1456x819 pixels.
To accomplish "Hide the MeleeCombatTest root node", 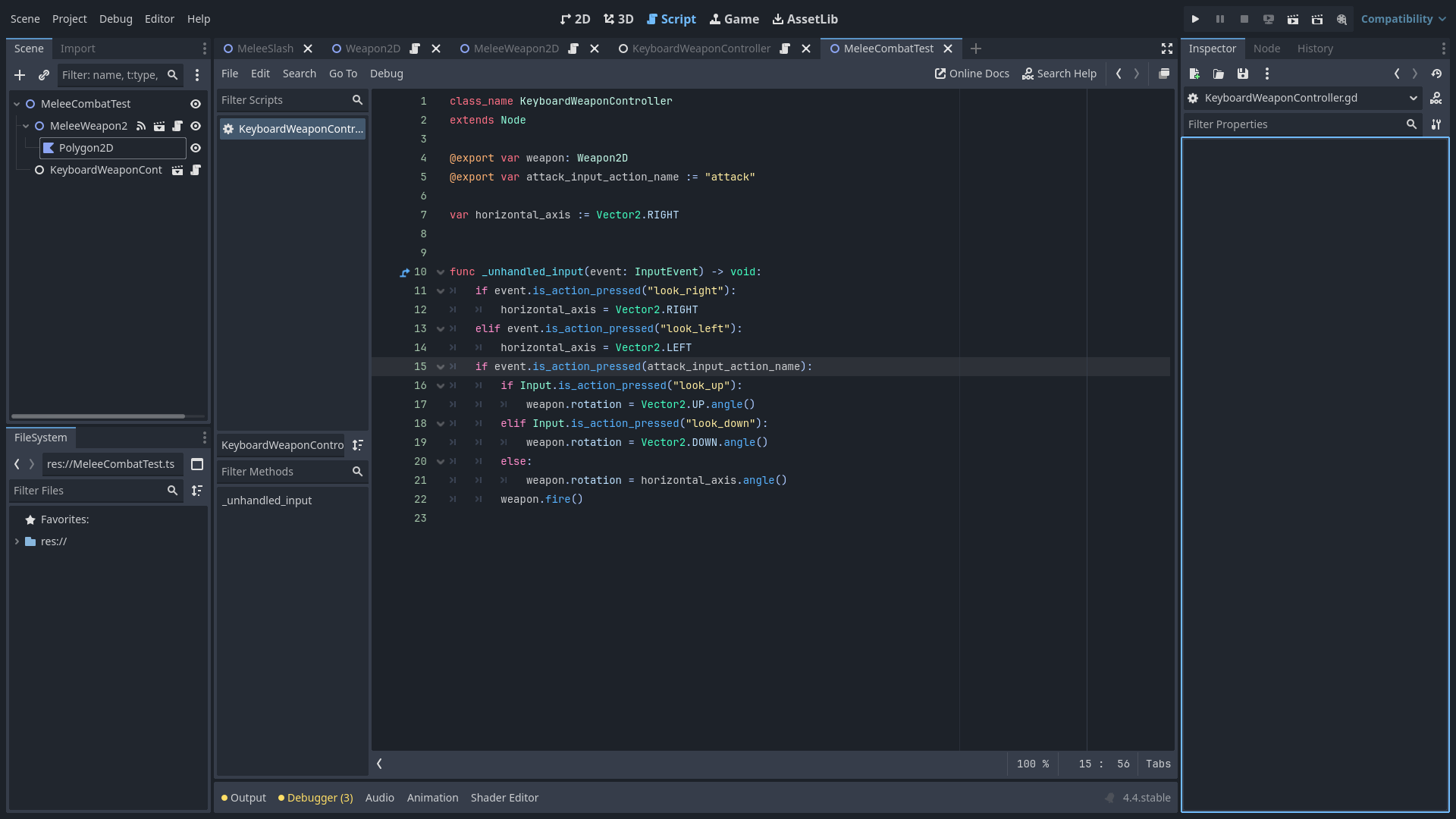I will click(x=196, y=104).
